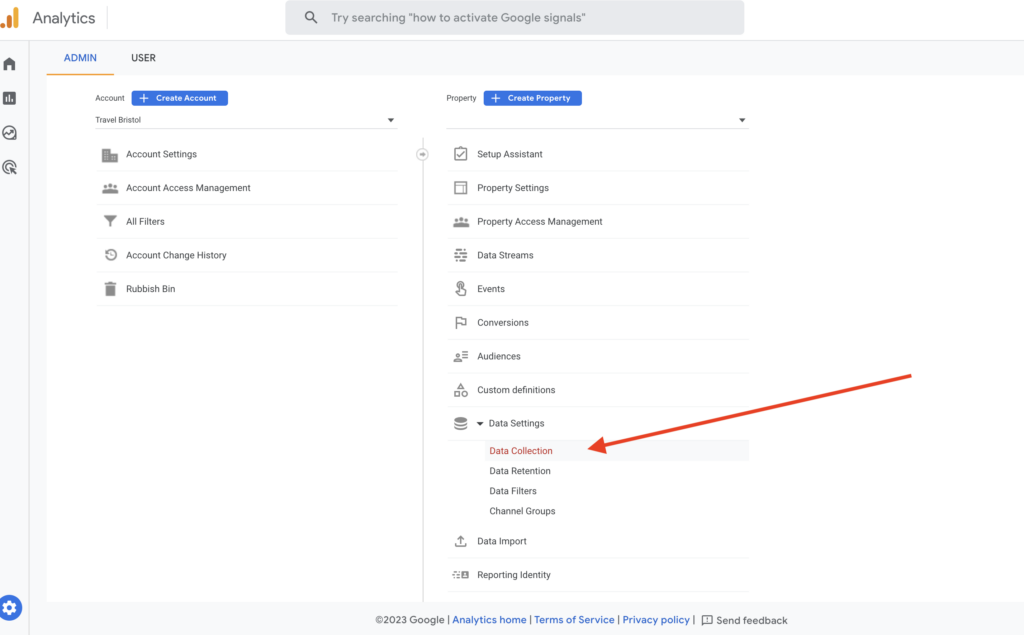Open the Travel Bristol account dropdown

[x=246, y=120]
